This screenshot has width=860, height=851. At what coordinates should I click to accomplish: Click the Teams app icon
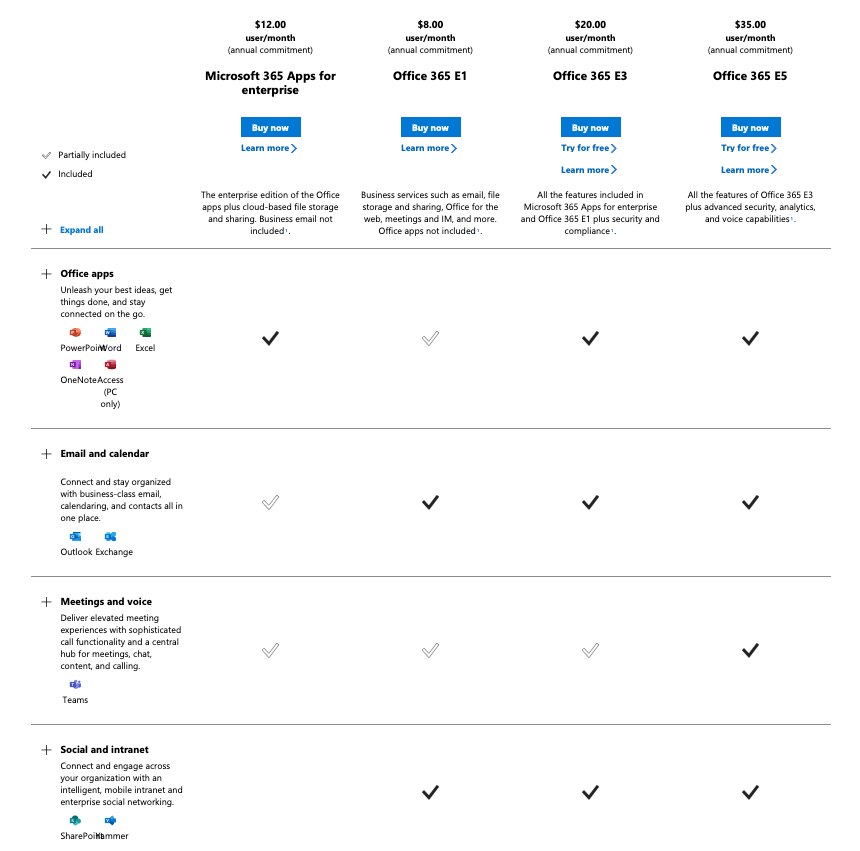tap(75, 684)
